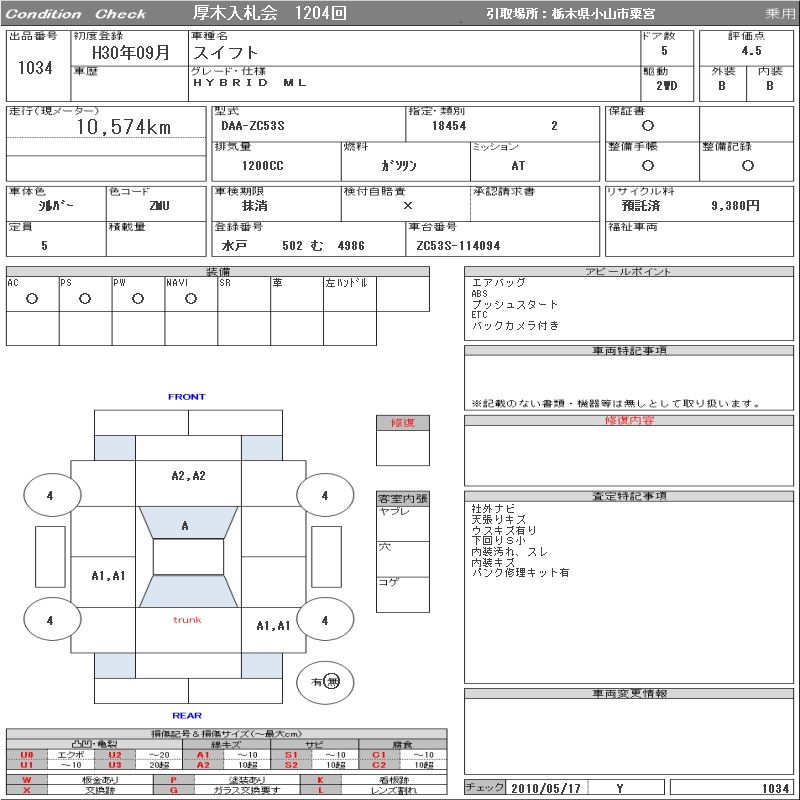Toggle the NAVI equipment circle mark
The height and width of the screenshot is (800, 800).
coord(190,298)
